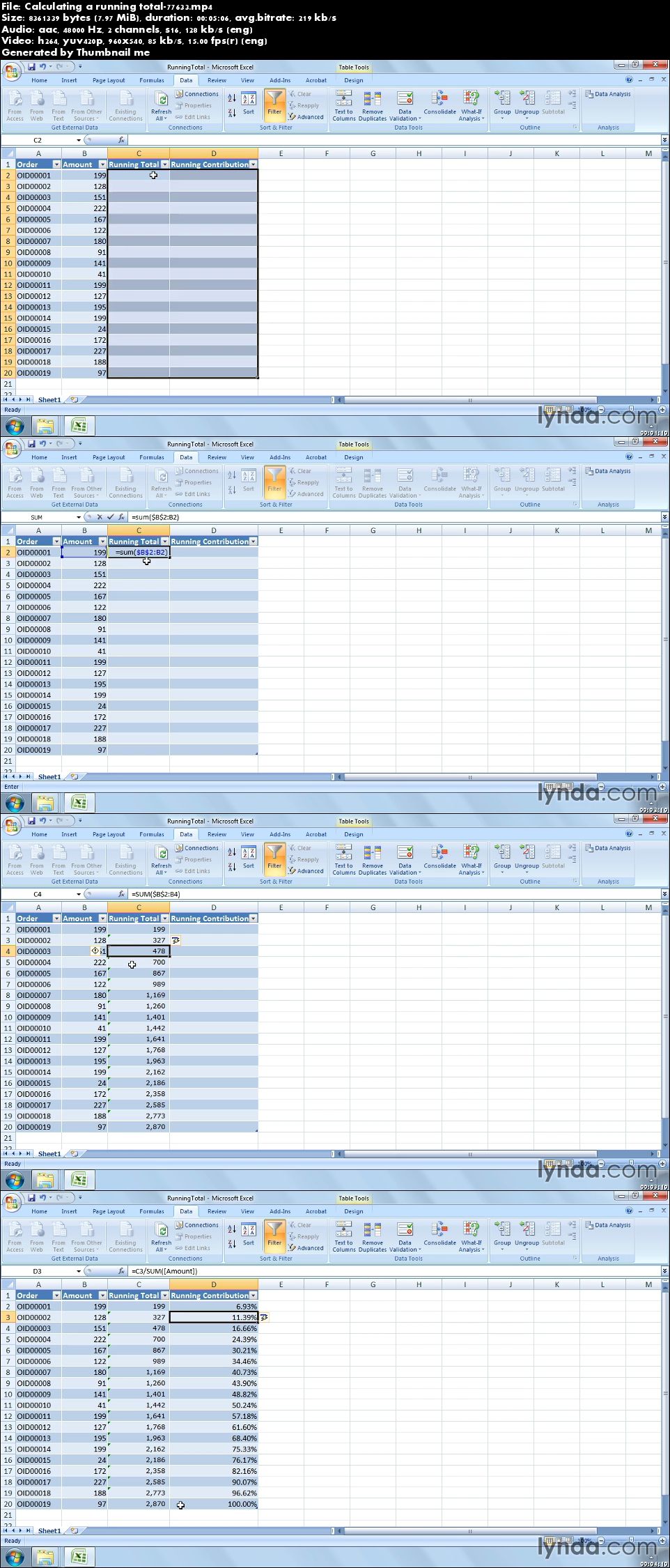The height and width of the screenshot is (1568, 670).
Task: Click Windows Start orb below second frame
Action: (15, 803)
